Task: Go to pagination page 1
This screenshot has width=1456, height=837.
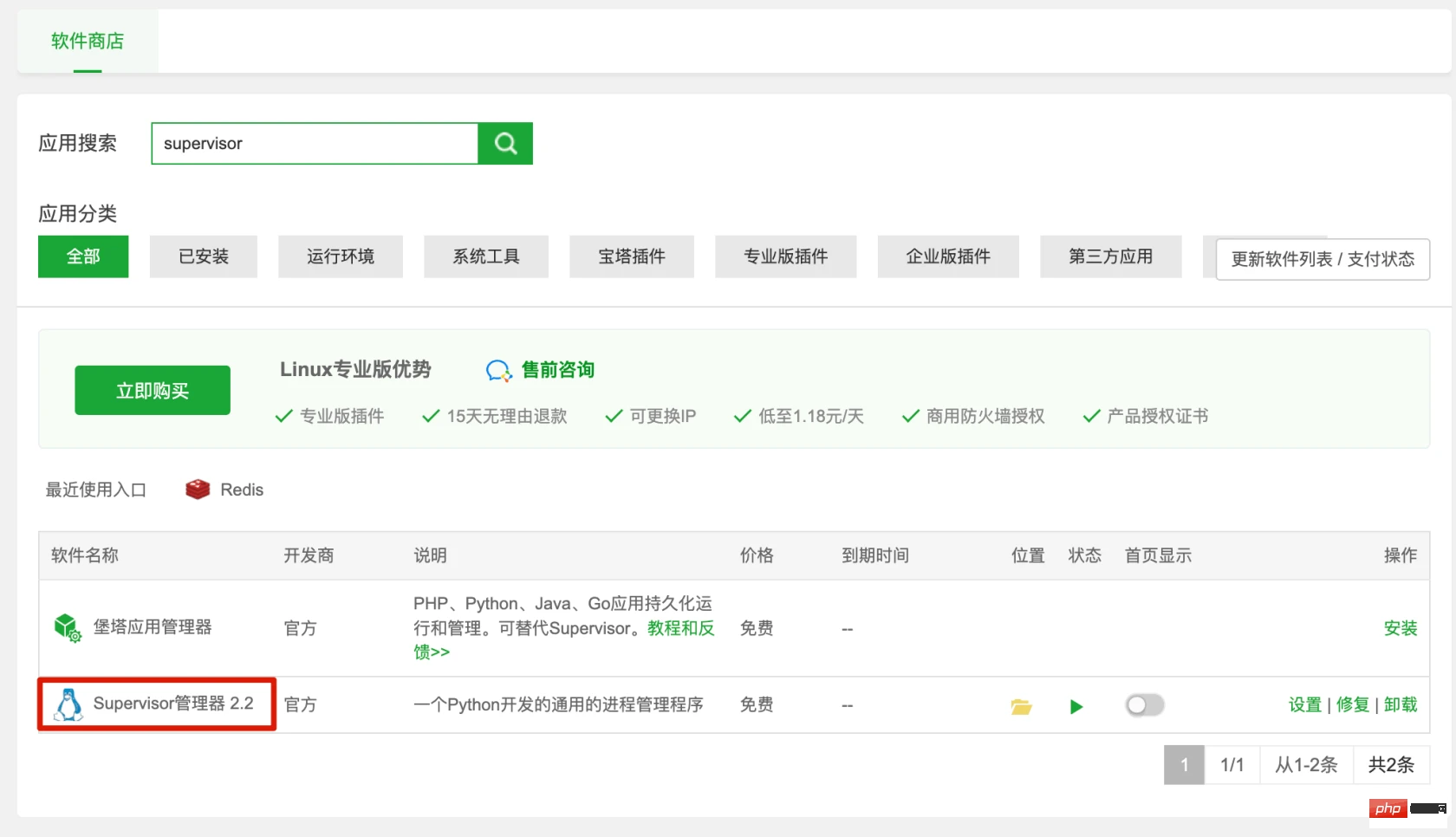Action: point(1184,765)
